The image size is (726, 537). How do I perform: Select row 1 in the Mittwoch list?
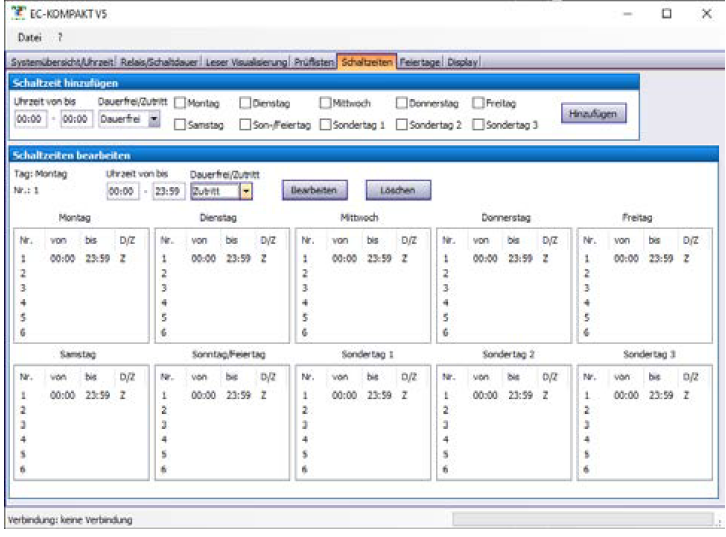[x=363, y=258]
